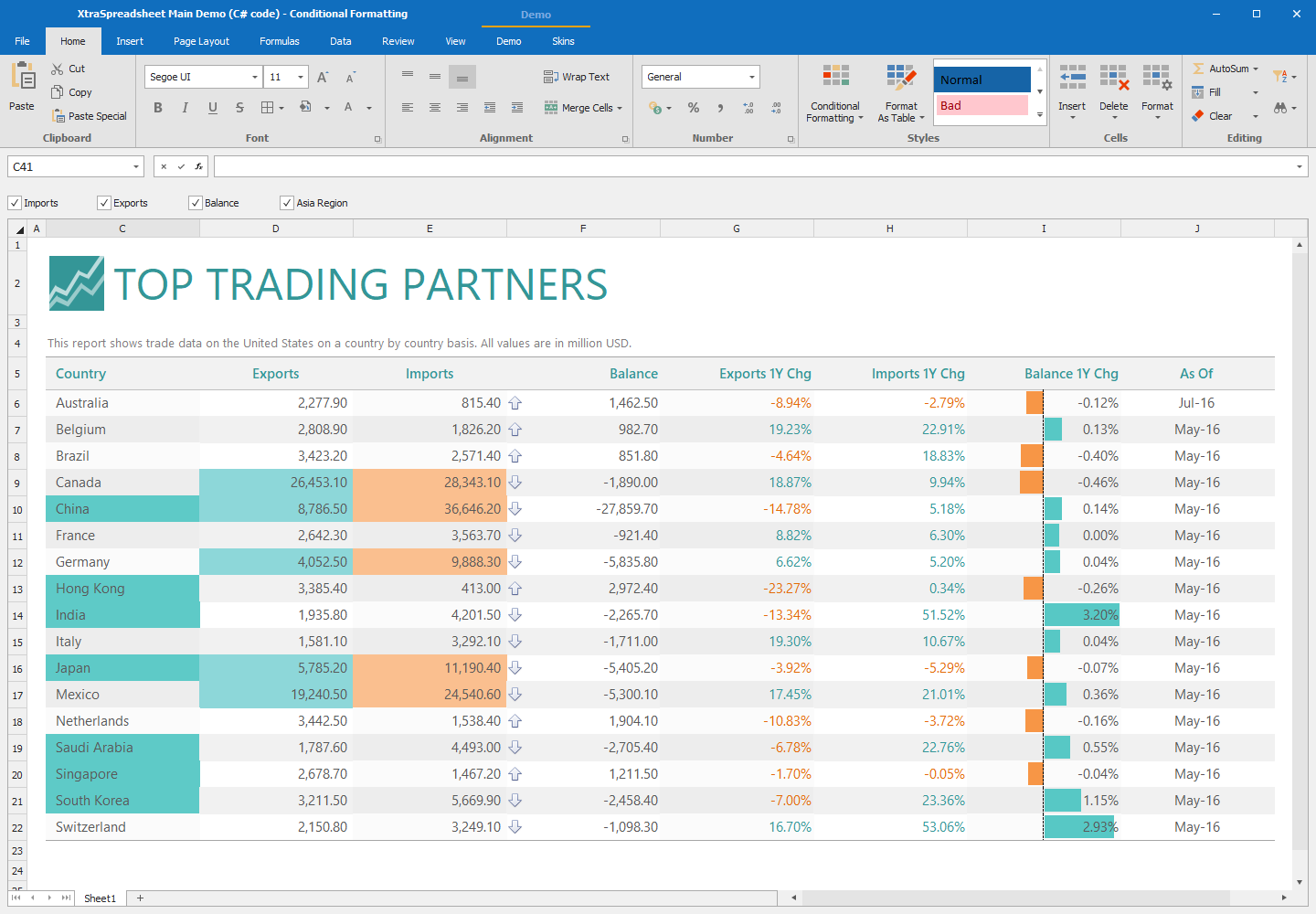Image resolution: width=1316 pixels, height=914 pixels.
Task: Select the Bold formatting icon
Action: [157, 107]
